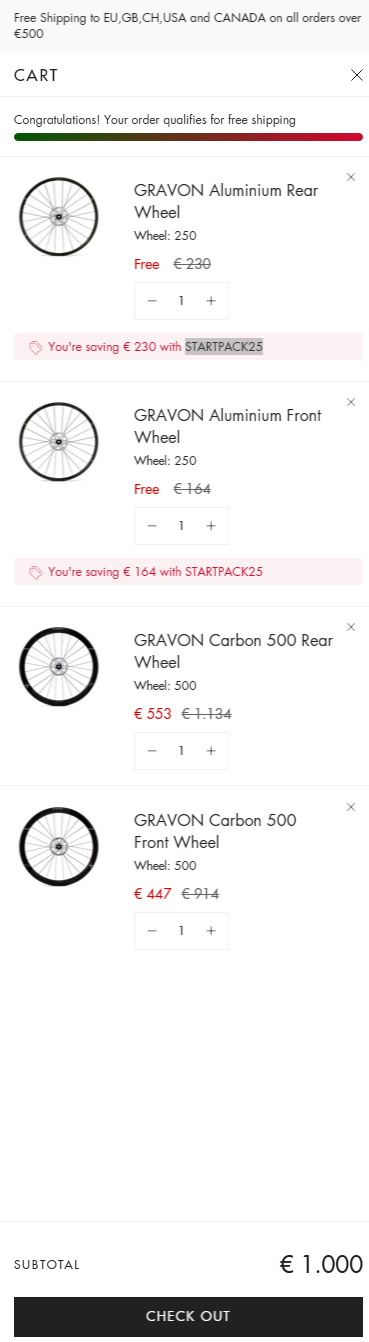Click the GRAVON Carbon 500 Front Wheel title
The height and width of the screenshot is (1342, 369).
(x=215, y=831)
